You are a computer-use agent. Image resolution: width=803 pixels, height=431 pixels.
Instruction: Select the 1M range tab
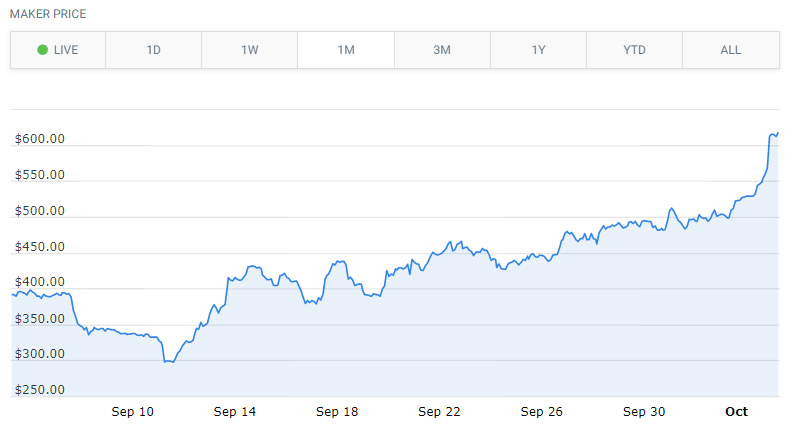[346, 50]
